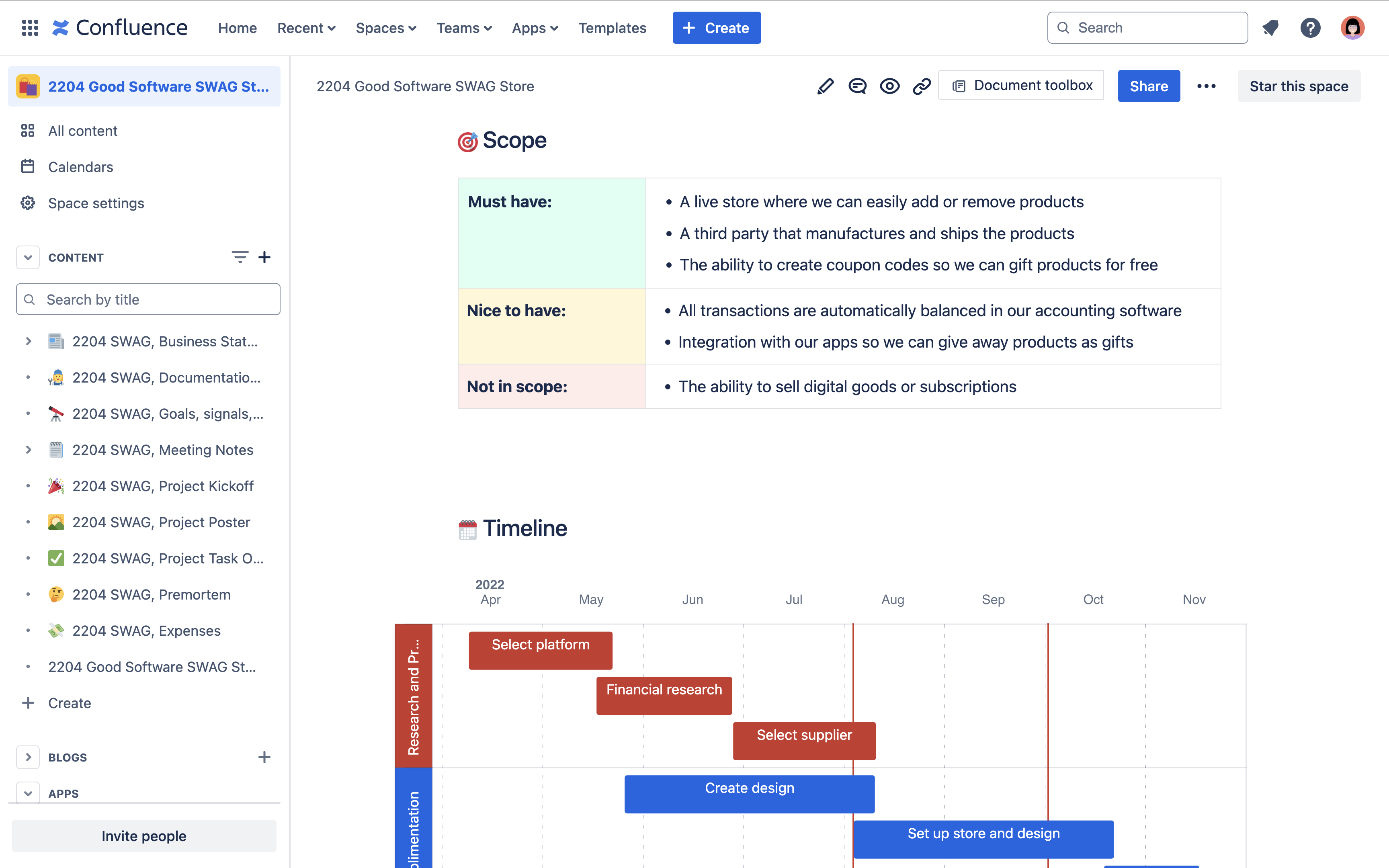This screenshot has width=1389, height=868.
Task: Click the Search input field
Action: click(1147, 27)
